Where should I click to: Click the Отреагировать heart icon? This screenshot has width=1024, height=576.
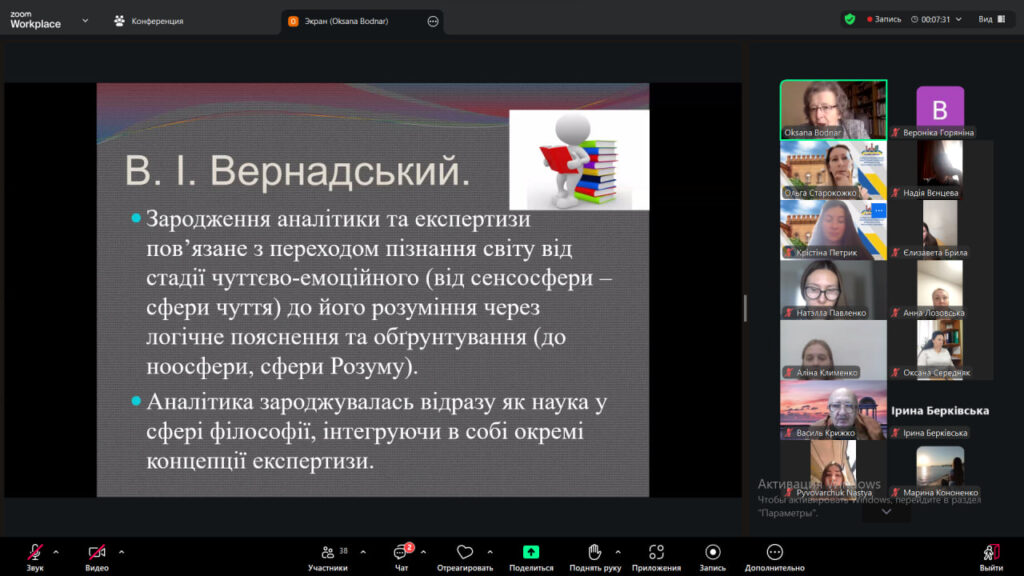pyautogui.click(x=464, y=552)
